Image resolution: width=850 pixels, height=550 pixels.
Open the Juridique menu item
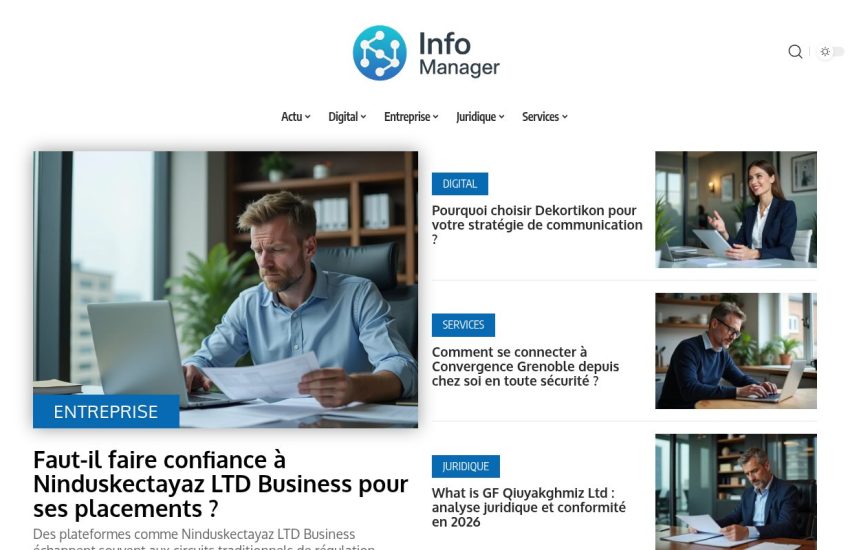480,117
